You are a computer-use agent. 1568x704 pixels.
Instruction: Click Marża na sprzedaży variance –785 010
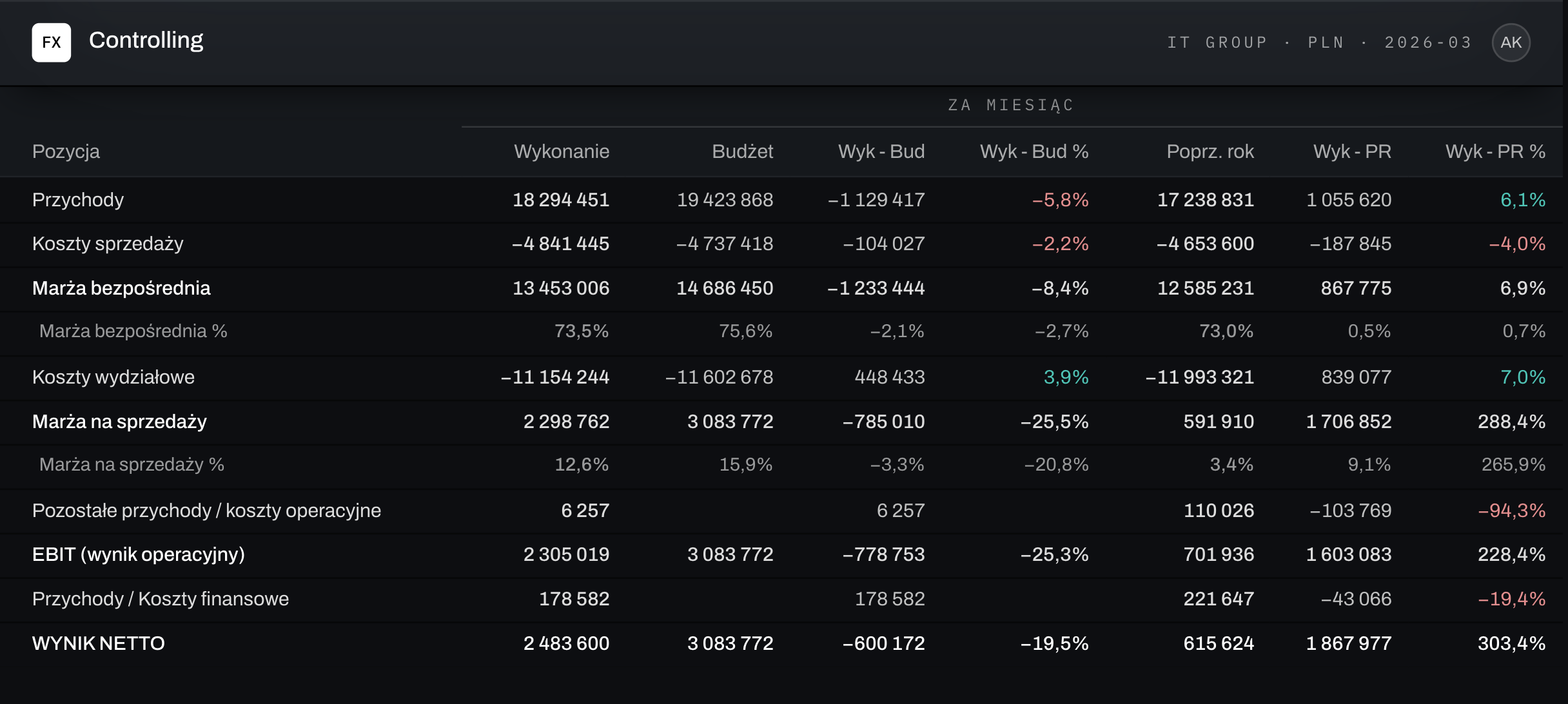click(x=883, y=422)
